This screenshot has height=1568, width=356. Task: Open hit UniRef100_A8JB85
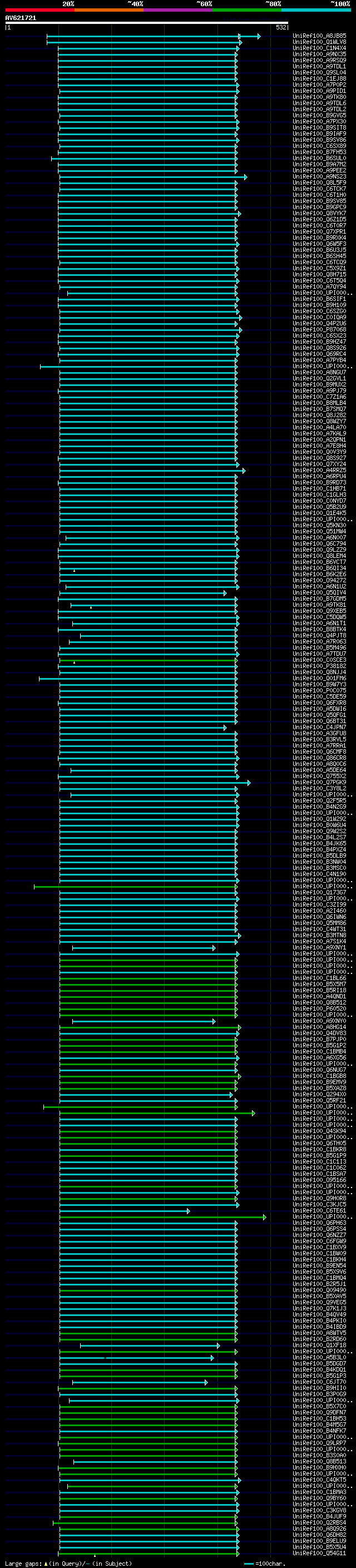[x=319, y=37]
